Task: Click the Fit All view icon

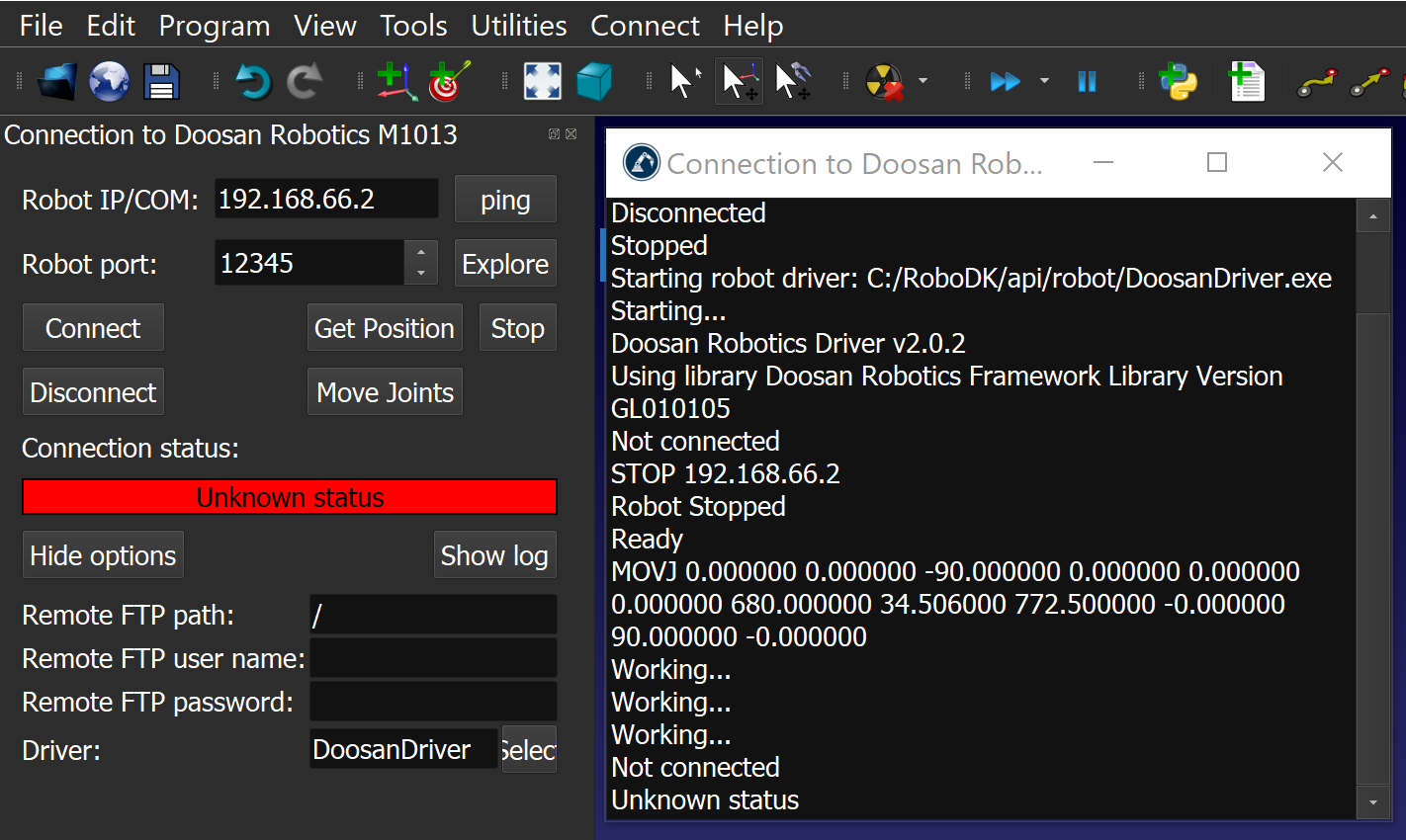Action: click(542, 81)
